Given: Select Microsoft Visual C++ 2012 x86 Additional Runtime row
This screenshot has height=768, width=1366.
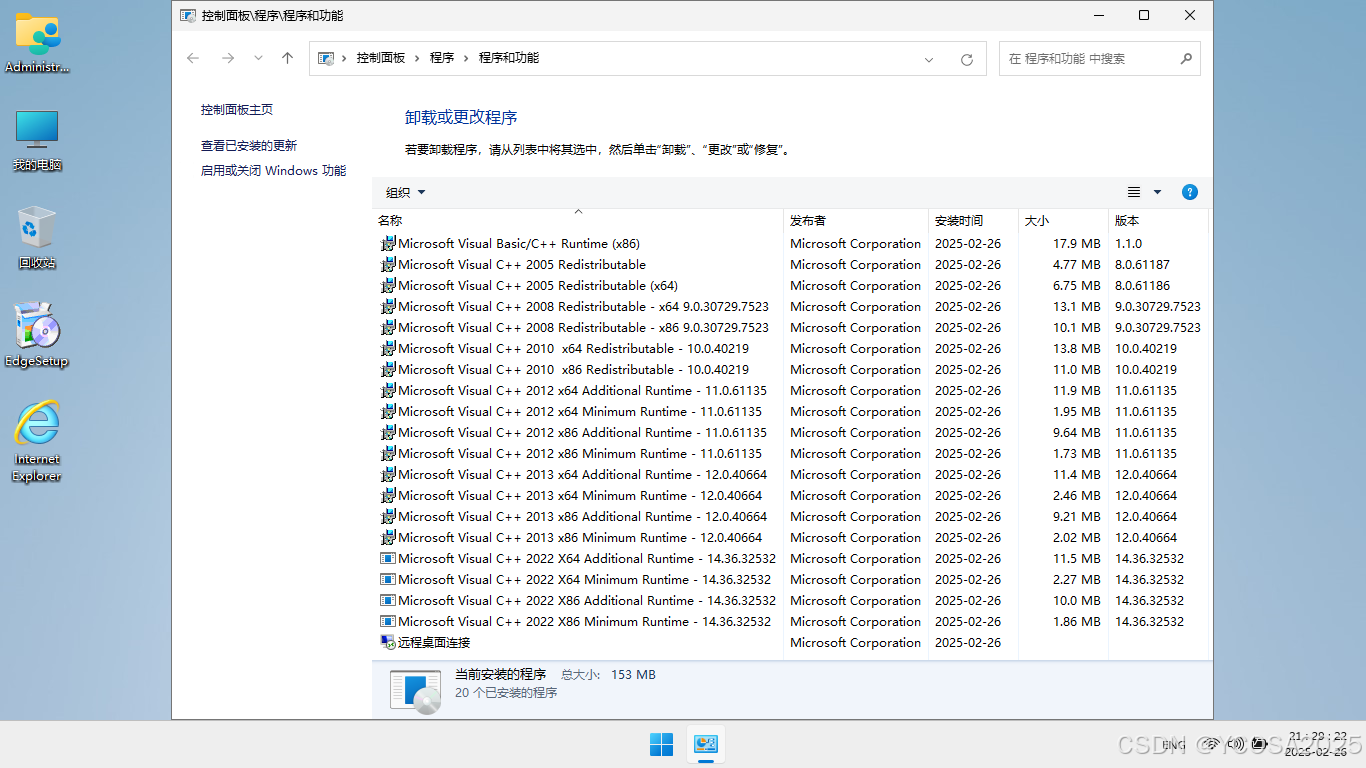Looking at the screenshot, I should tap(791, 433).
